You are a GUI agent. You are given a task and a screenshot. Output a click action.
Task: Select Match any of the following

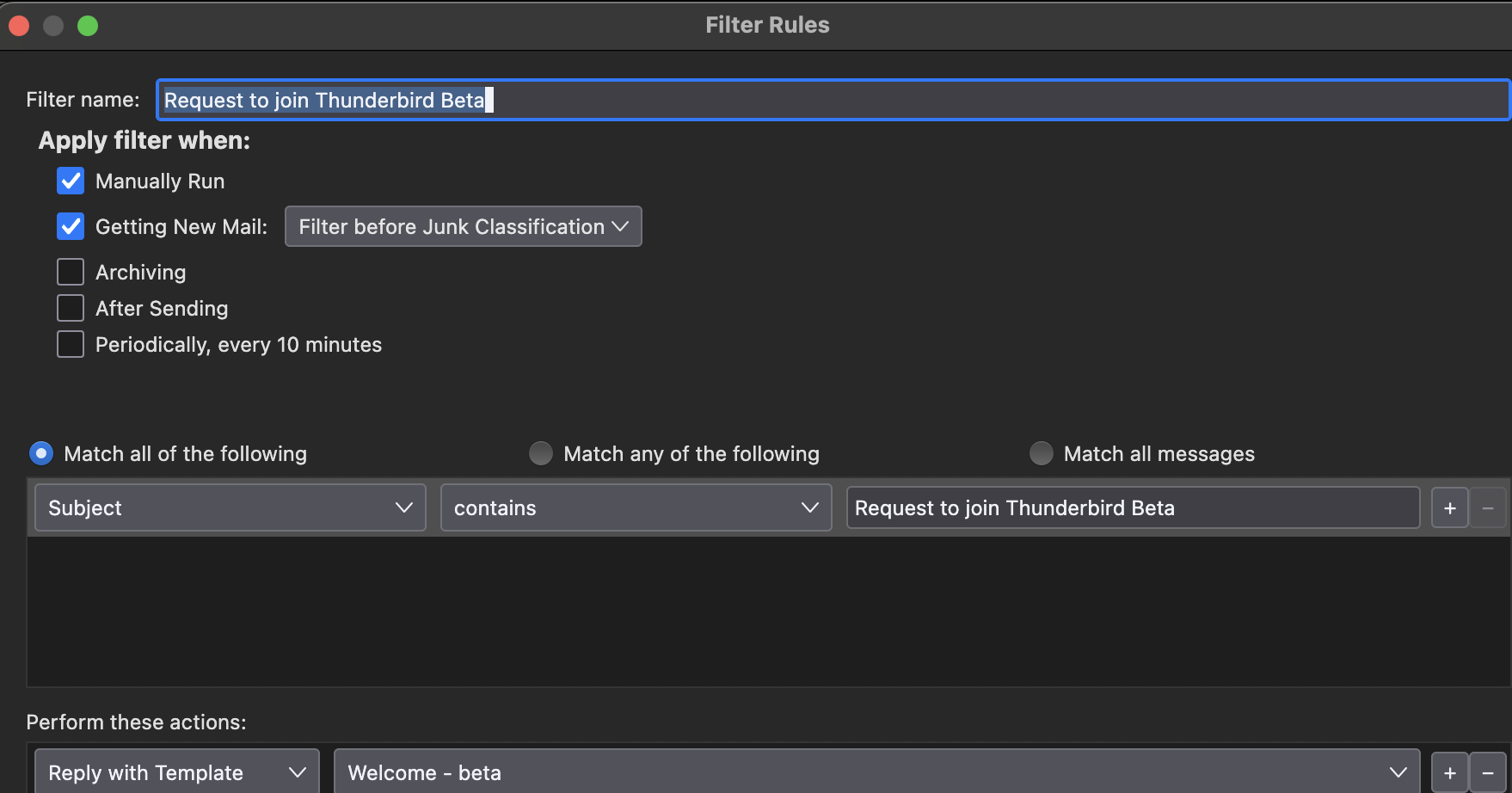click(x=541, y=453)
